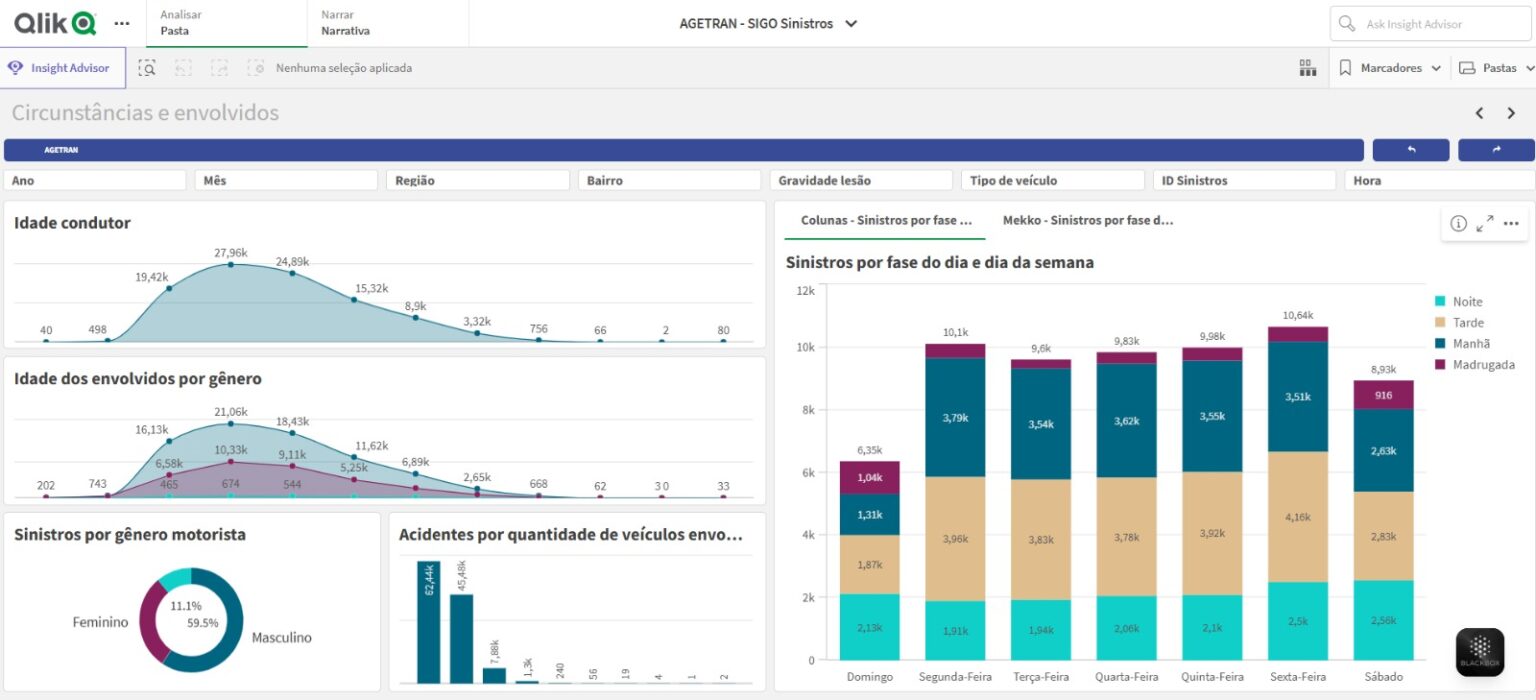Open the global menu beside the Qlik logo
Viewport: 1536px width, 700px height.
122,23
